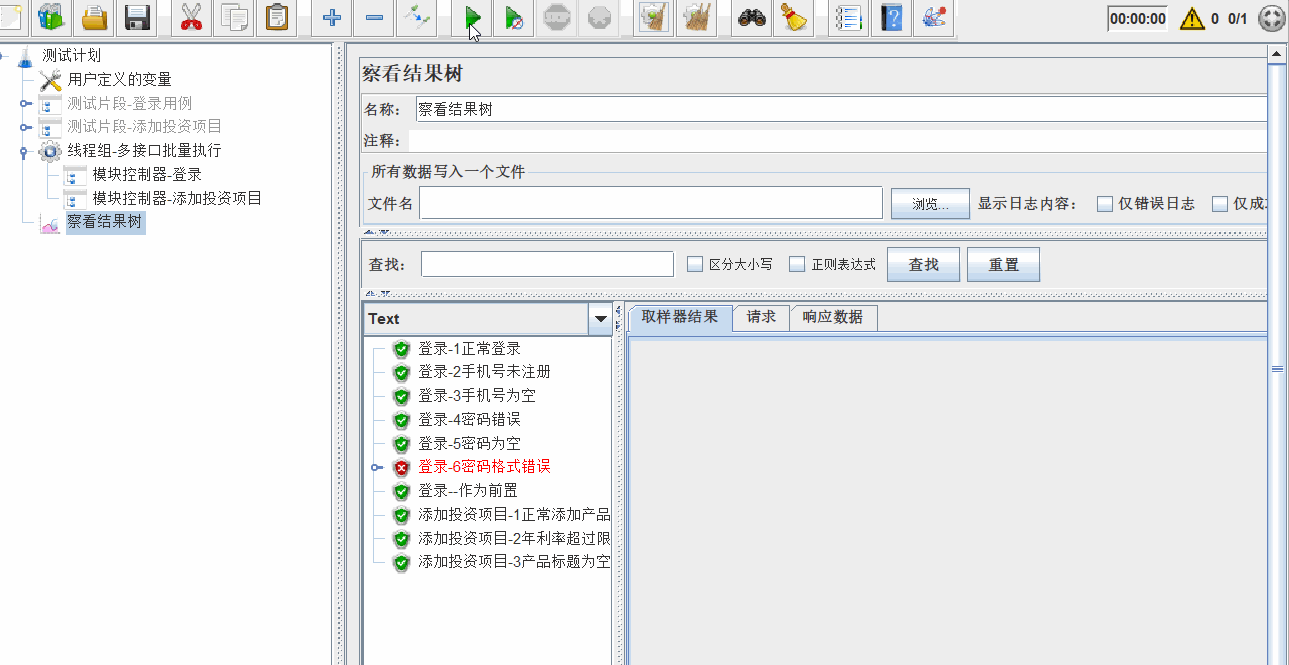Collapse the 线程组-多接口批量执行 node

tap(22, 151)
